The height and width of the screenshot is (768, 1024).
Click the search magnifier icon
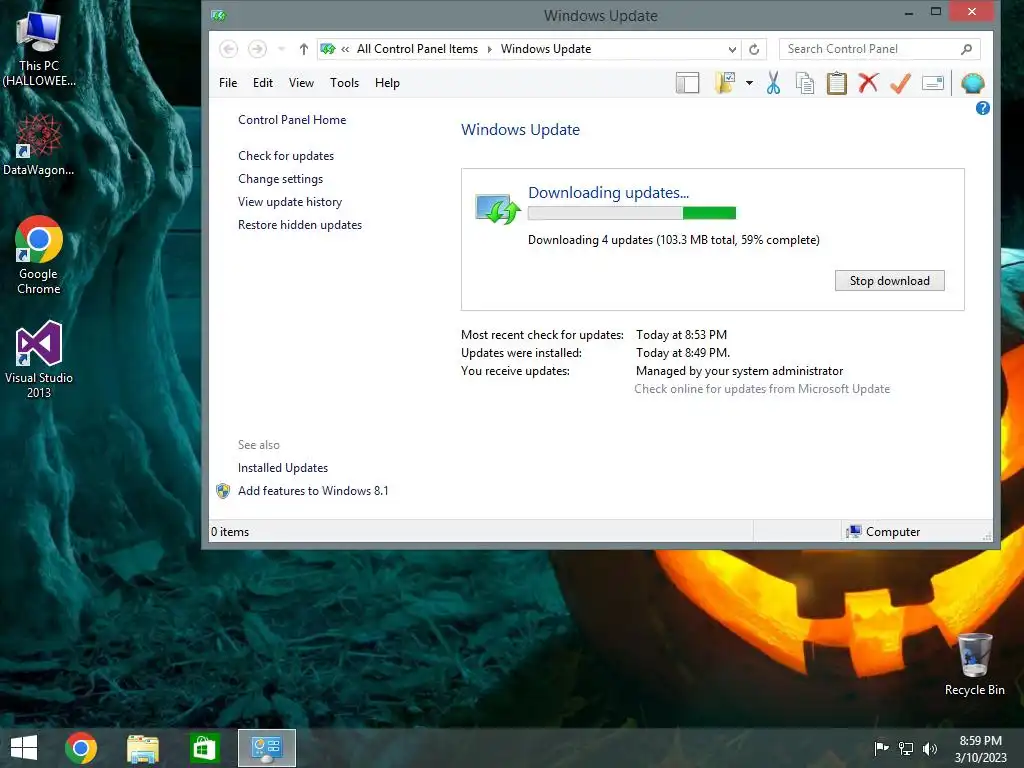[x=967, y=49]
